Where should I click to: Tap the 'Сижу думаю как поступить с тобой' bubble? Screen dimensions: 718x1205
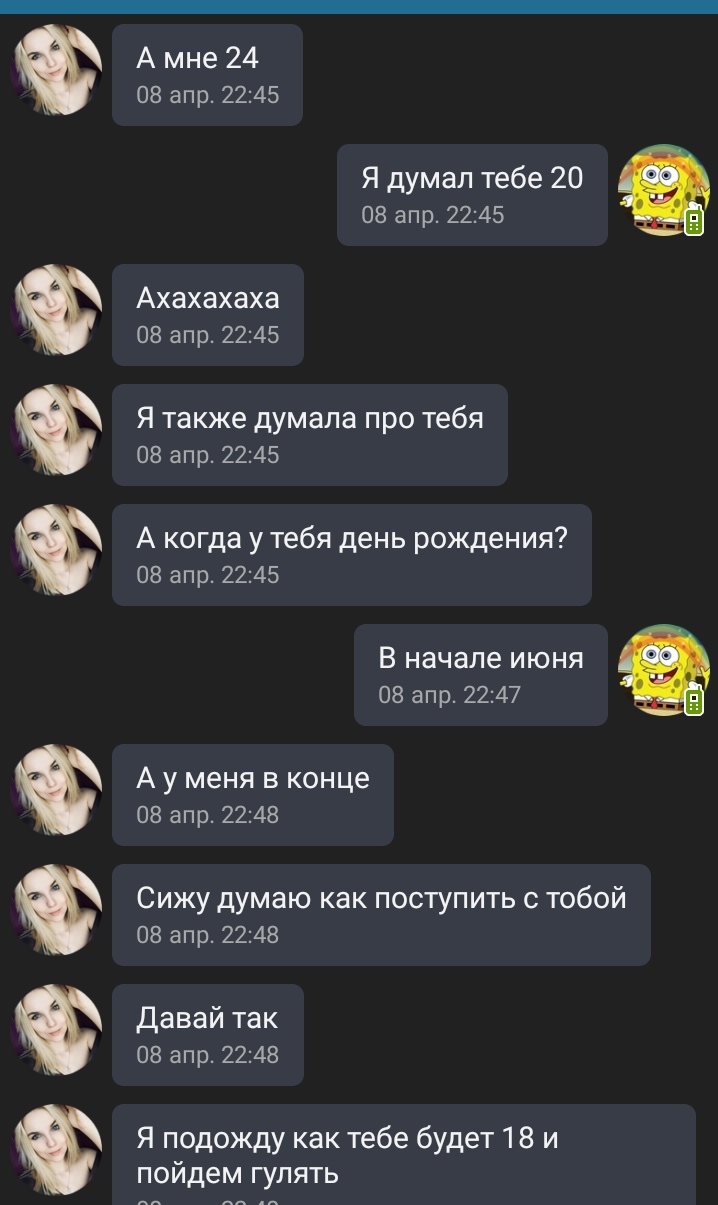(x=381, y=915)
